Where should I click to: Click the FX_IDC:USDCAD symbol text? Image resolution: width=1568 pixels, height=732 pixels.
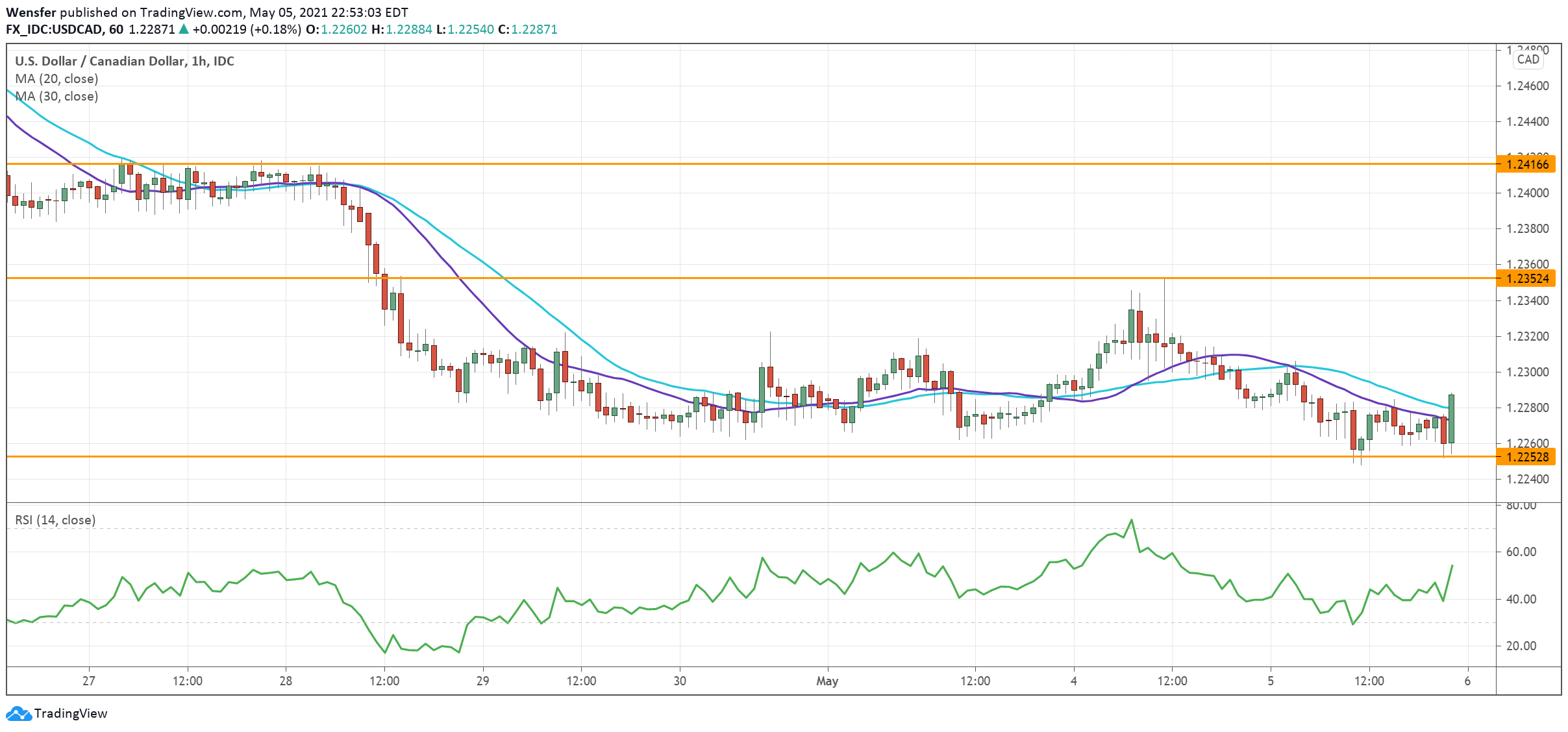click(x=54, y=29)
